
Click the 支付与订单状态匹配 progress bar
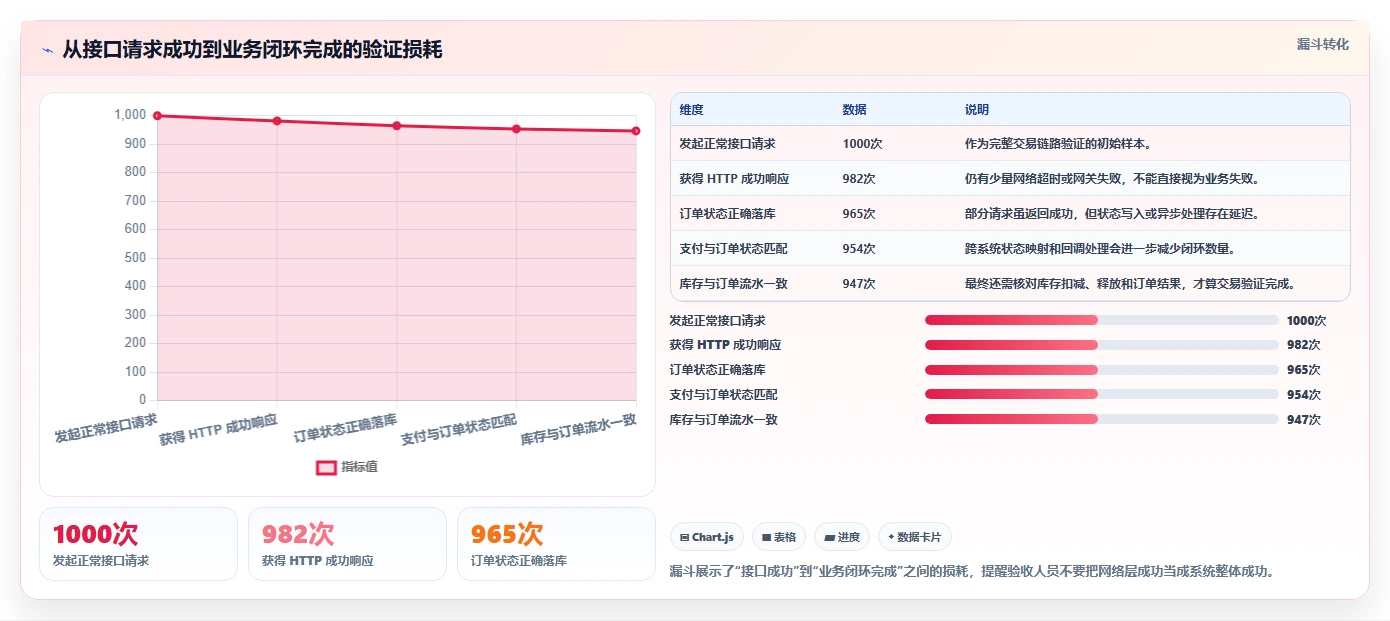(1101, 394)
